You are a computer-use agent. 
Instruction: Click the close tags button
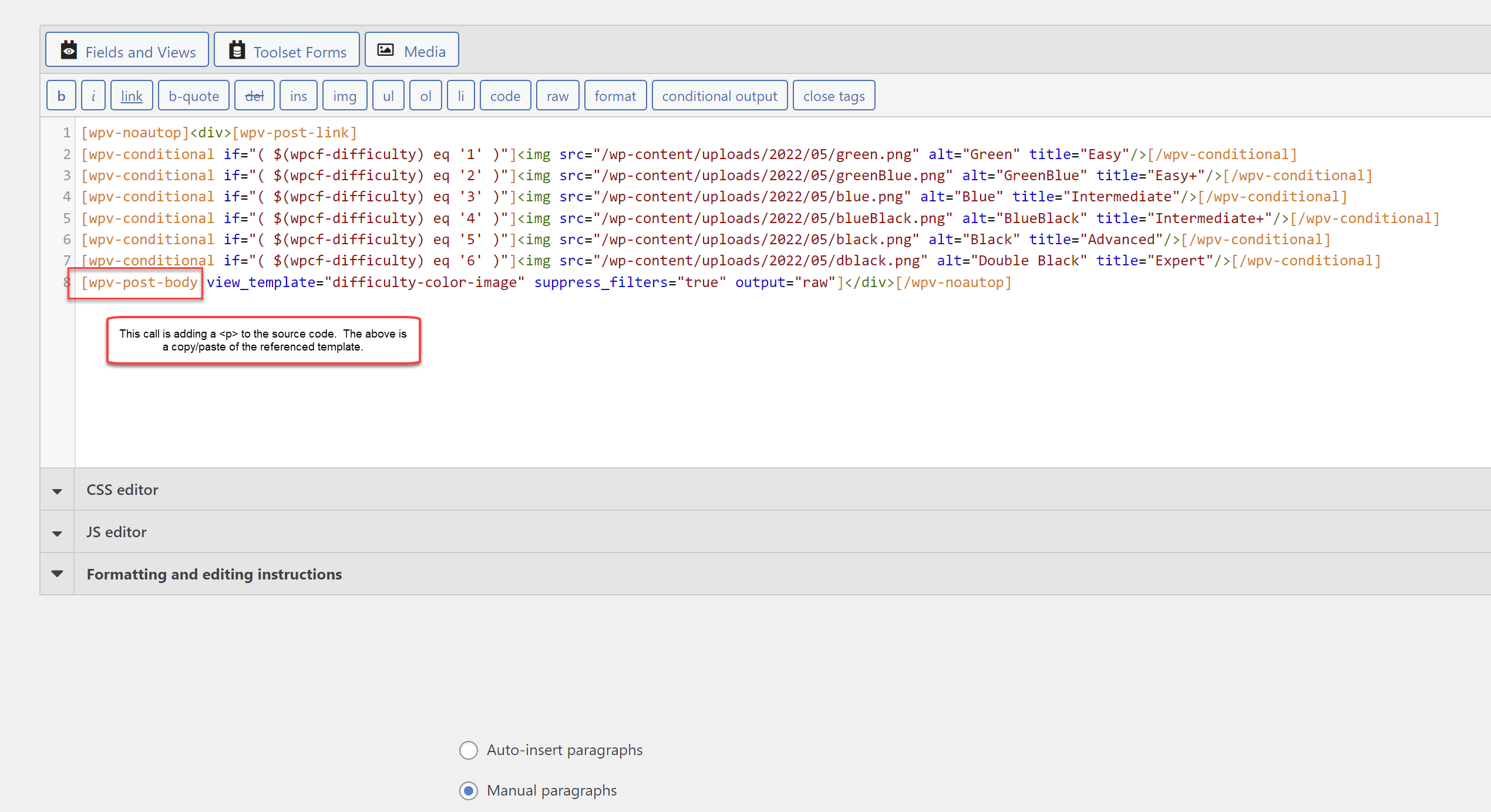(834, 96)
